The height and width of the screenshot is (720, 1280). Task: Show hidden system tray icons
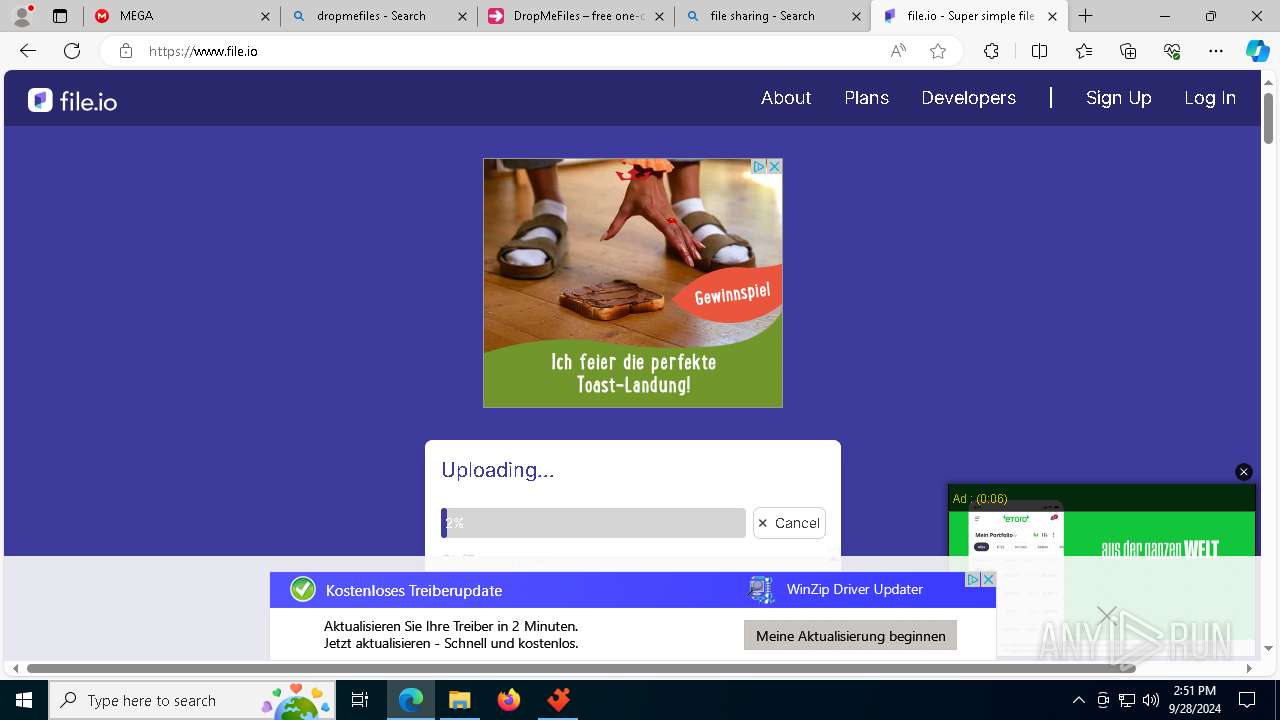click(1078, 700)
